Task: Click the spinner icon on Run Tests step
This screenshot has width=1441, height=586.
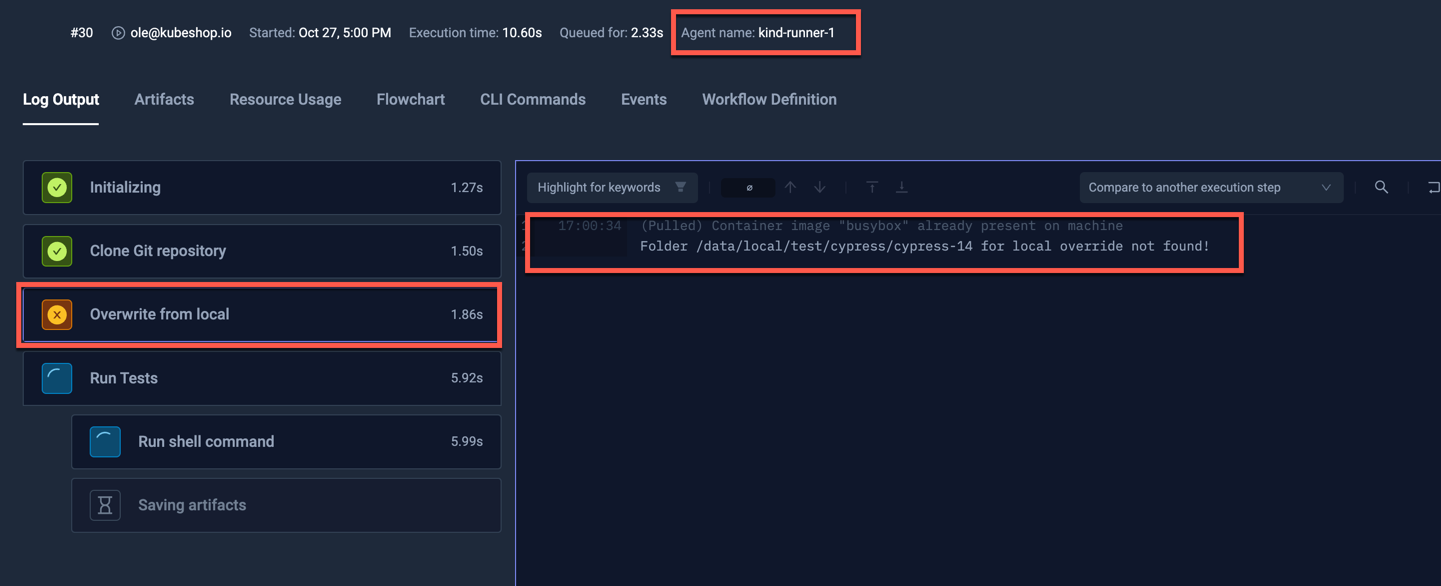Action: coord(57,377)
